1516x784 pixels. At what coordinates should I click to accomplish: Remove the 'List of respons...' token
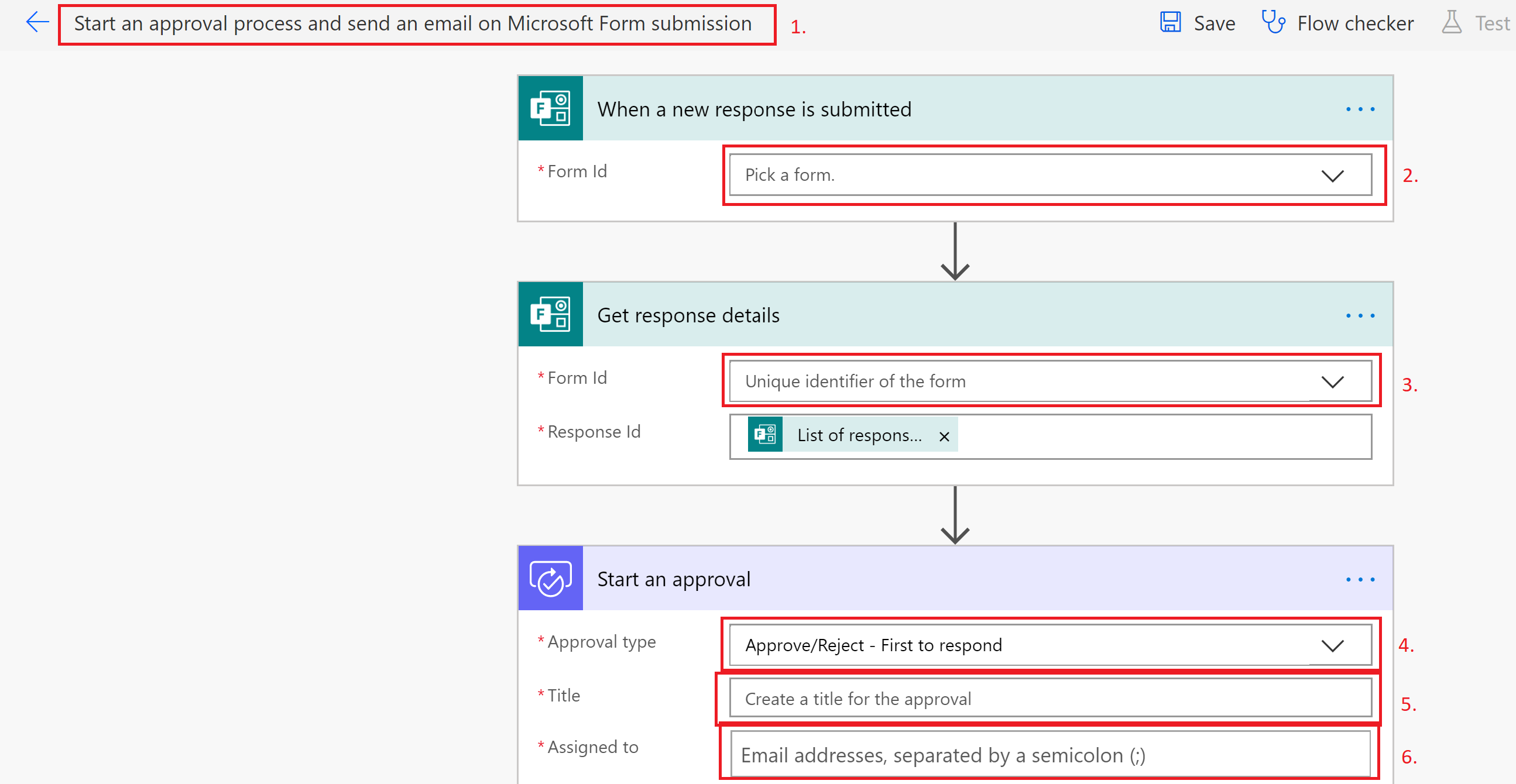pos(944,436)
